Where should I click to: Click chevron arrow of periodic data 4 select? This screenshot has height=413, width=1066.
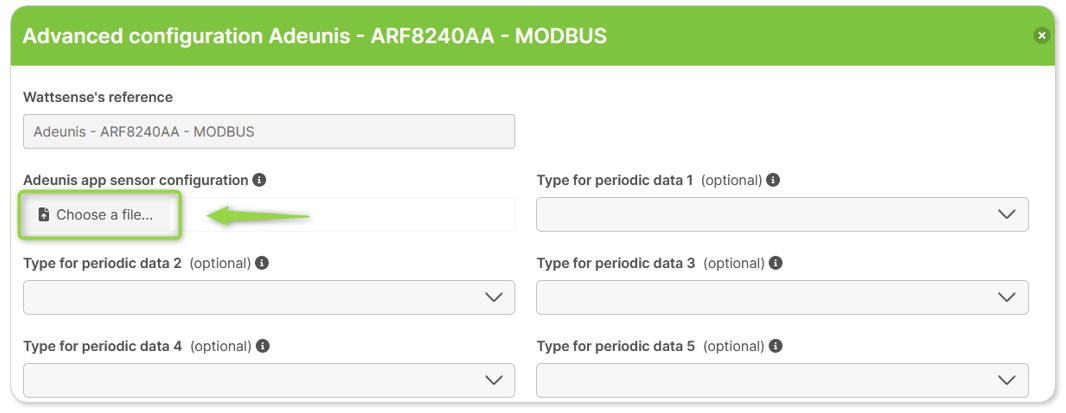tap(494, 380)
